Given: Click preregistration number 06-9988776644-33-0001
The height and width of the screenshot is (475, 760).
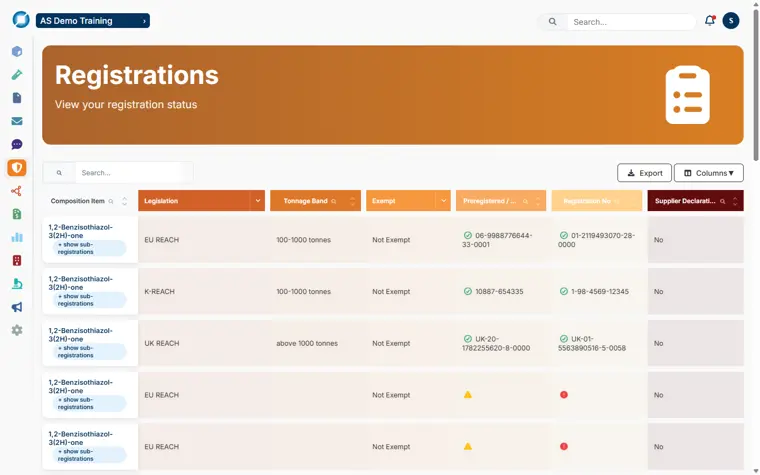Looking at the screenshot, I should [497, 240].
